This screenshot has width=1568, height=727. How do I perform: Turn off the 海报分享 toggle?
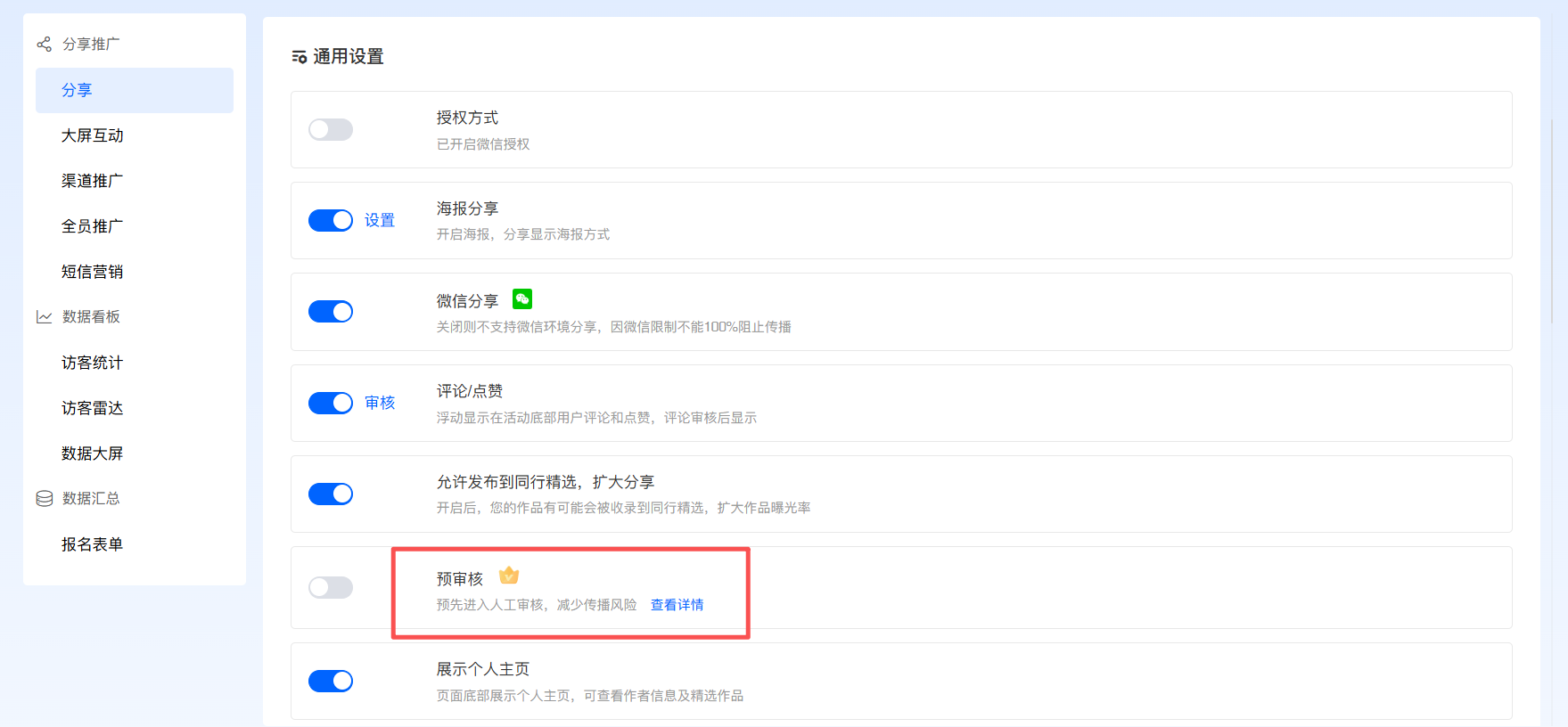[x=331, y=220]
